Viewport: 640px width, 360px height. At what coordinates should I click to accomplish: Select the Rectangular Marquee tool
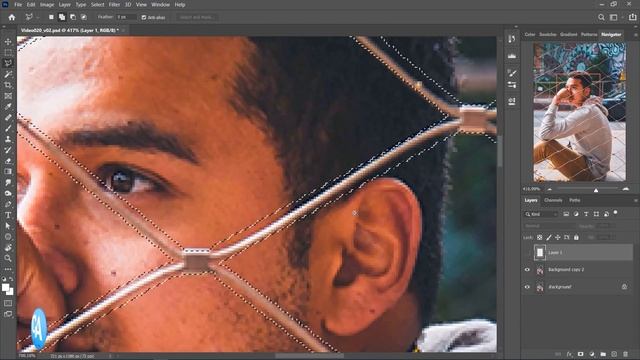click(8, 53)
